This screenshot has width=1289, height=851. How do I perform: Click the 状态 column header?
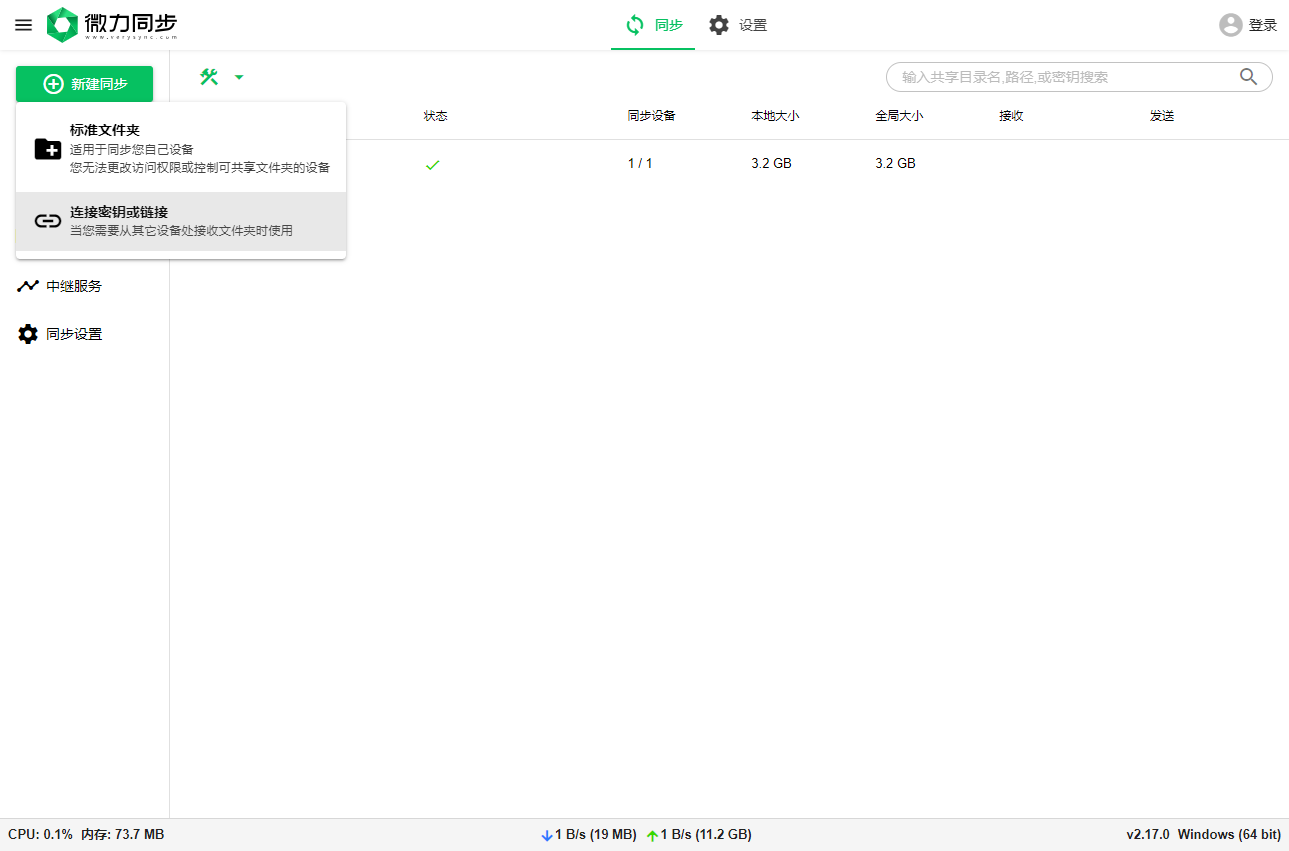(x=436, y=116)
